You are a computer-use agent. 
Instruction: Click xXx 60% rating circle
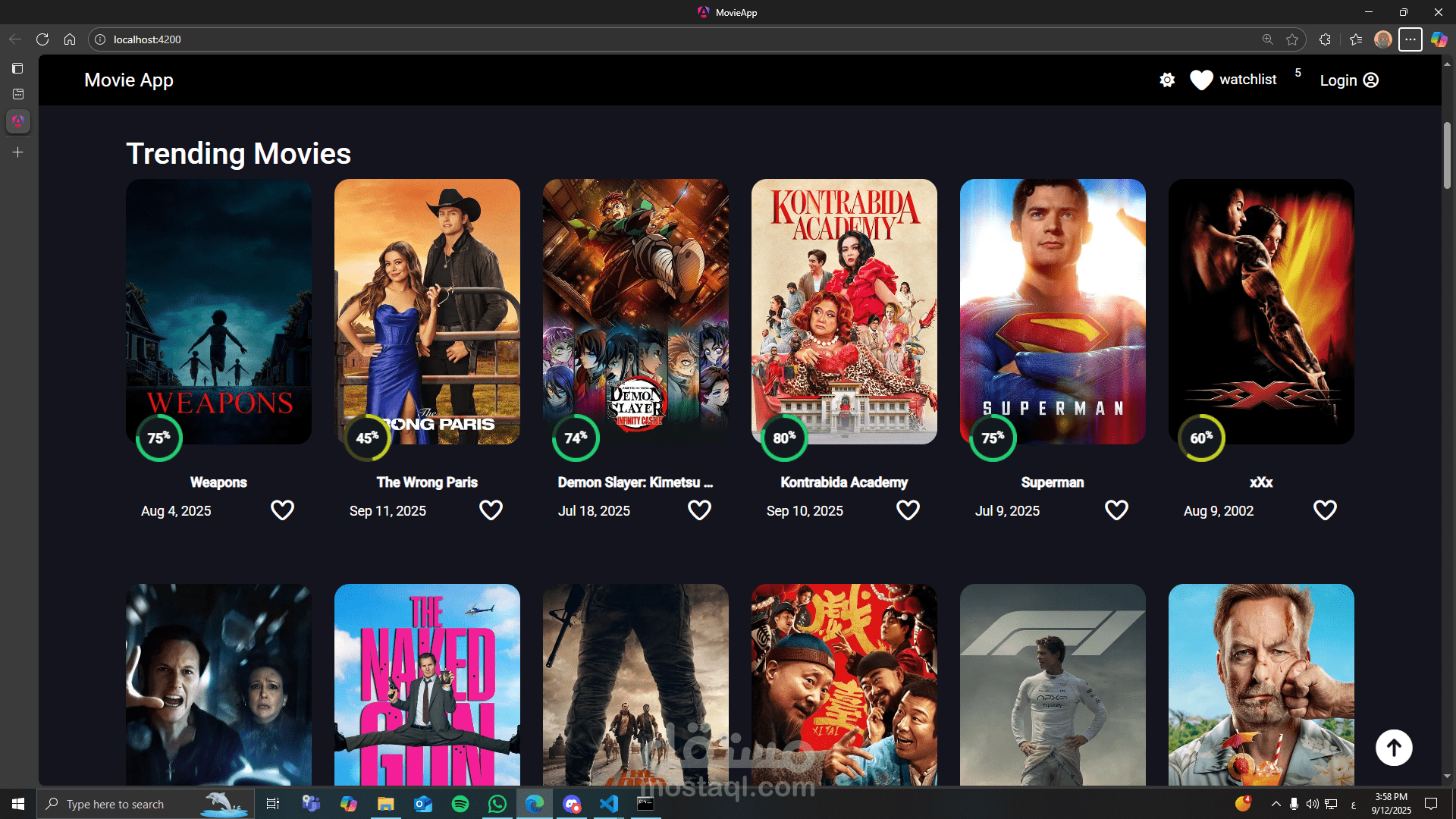(1202, 438)
